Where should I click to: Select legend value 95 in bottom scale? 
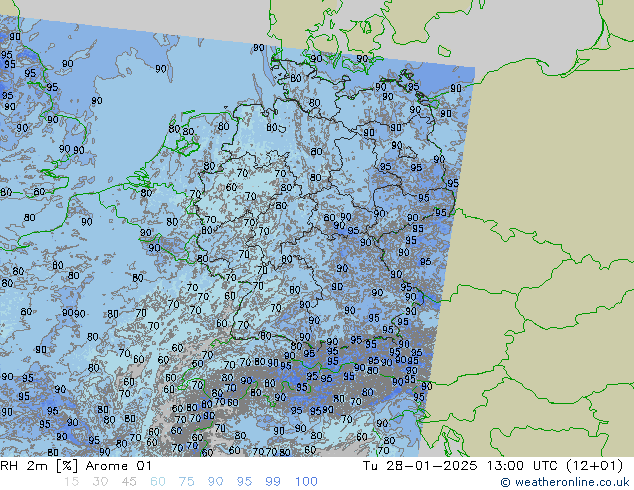pos(244,482)
